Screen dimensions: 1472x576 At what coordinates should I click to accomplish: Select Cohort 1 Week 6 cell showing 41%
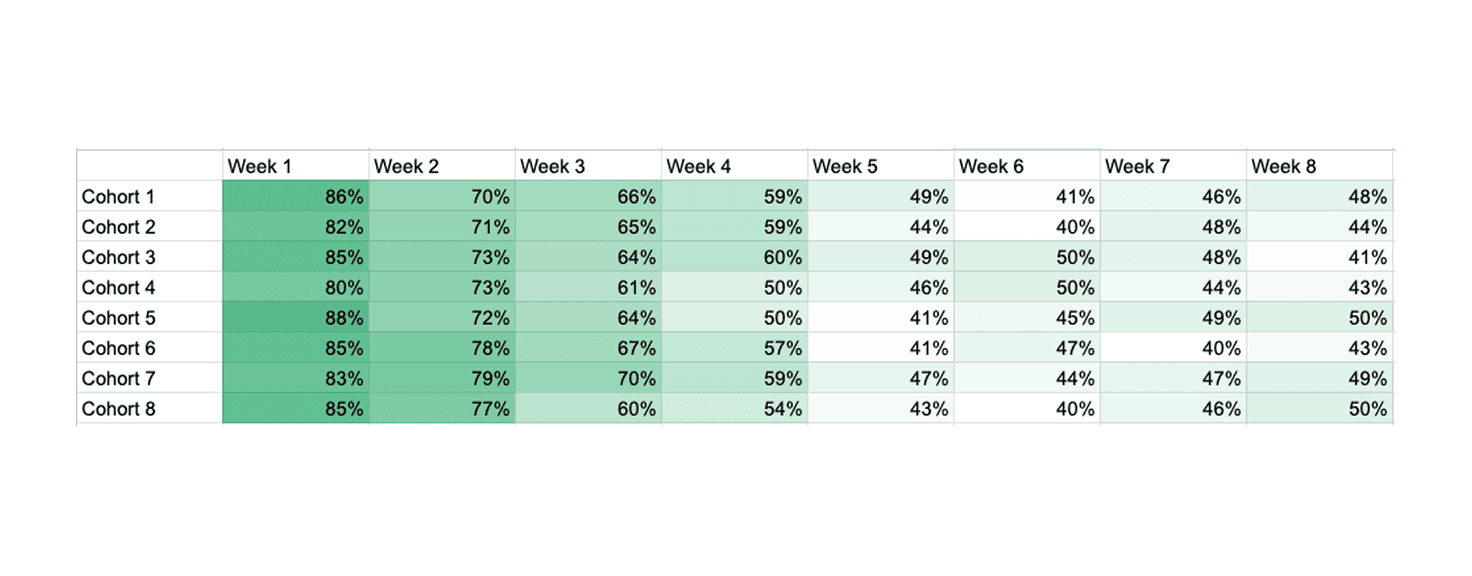click(x=1027, y=197)
